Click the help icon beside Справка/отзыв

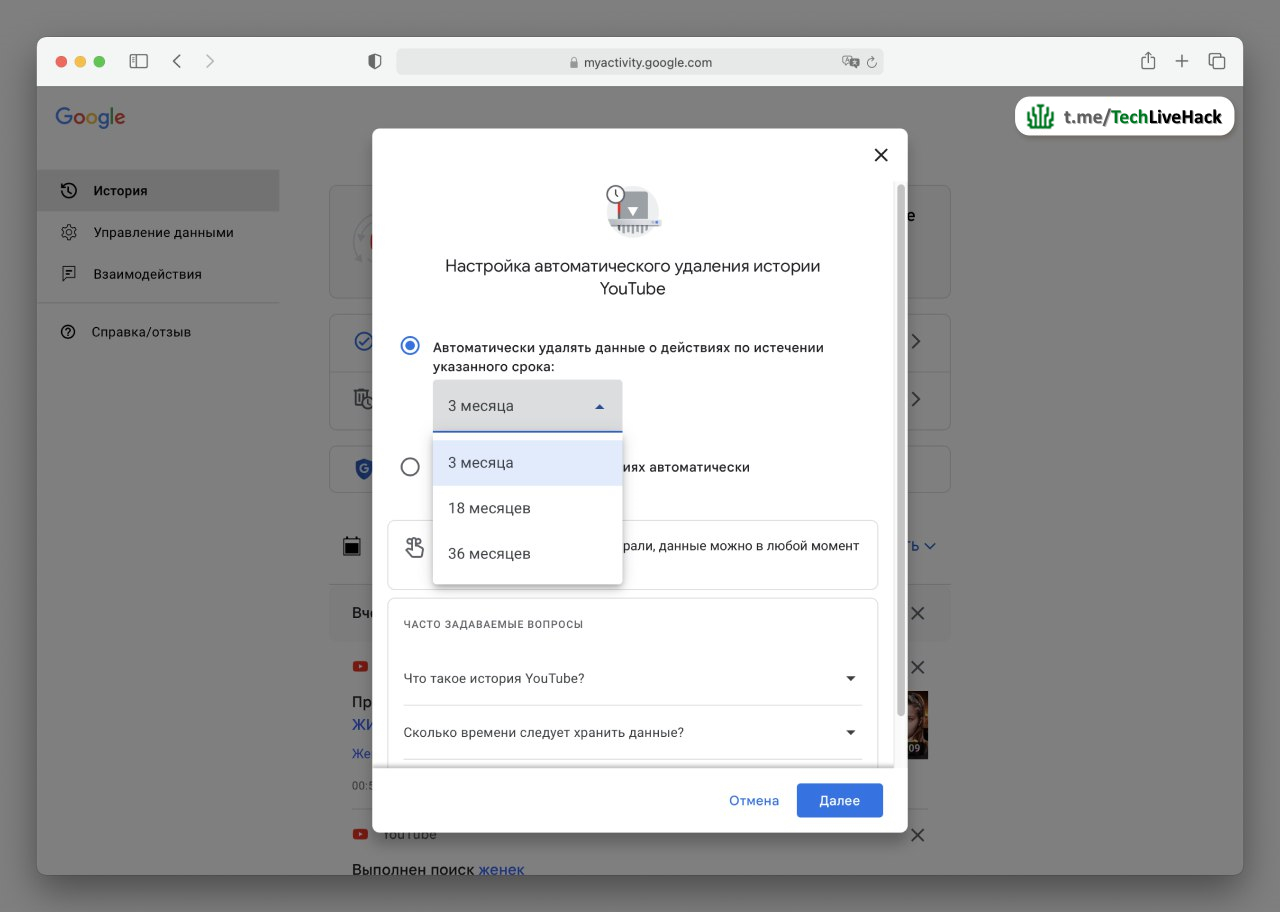tap(68, 332)
